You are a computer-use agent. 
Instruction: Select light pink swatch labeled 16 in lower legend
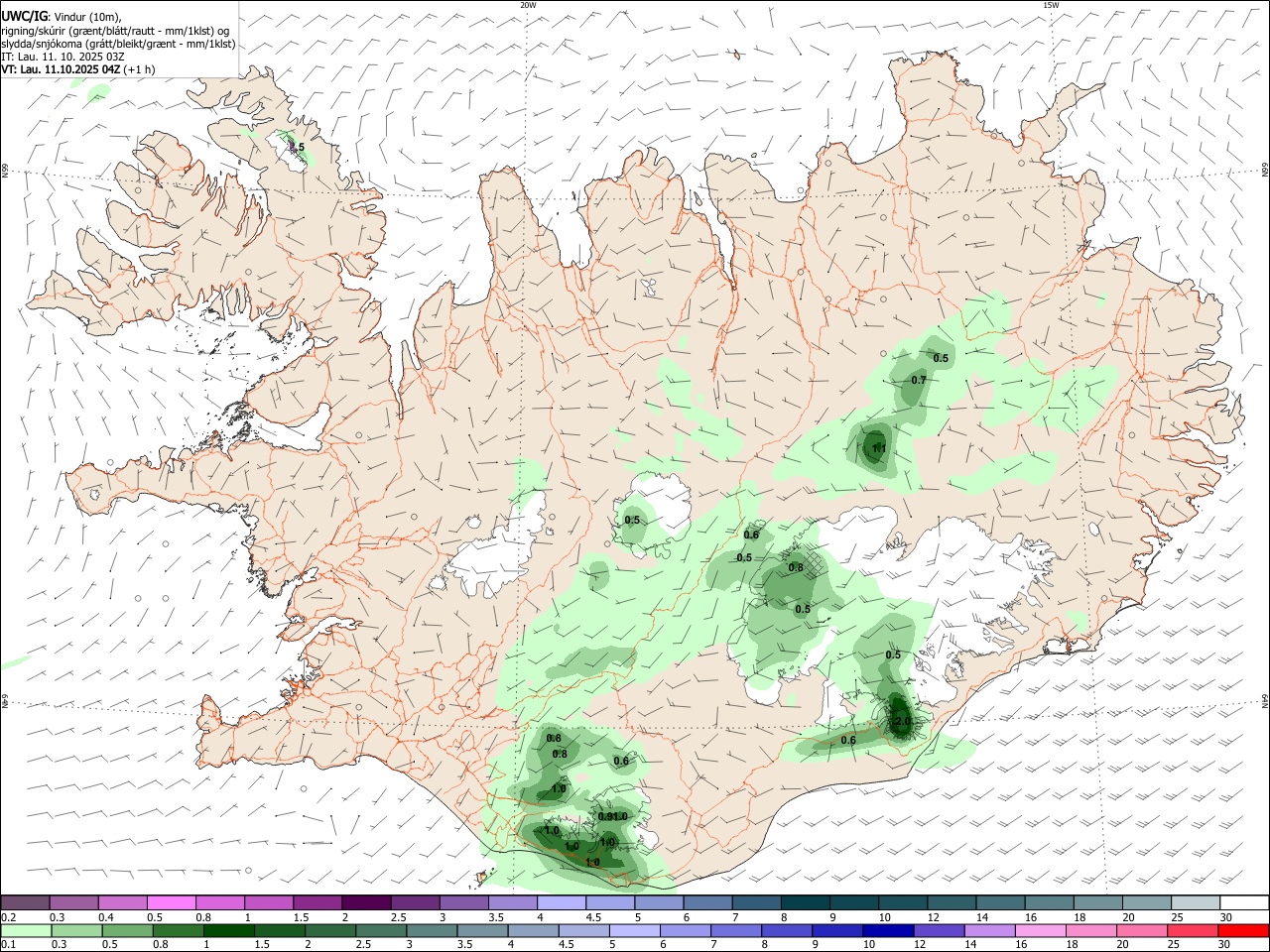click(x=1040, y=930)
